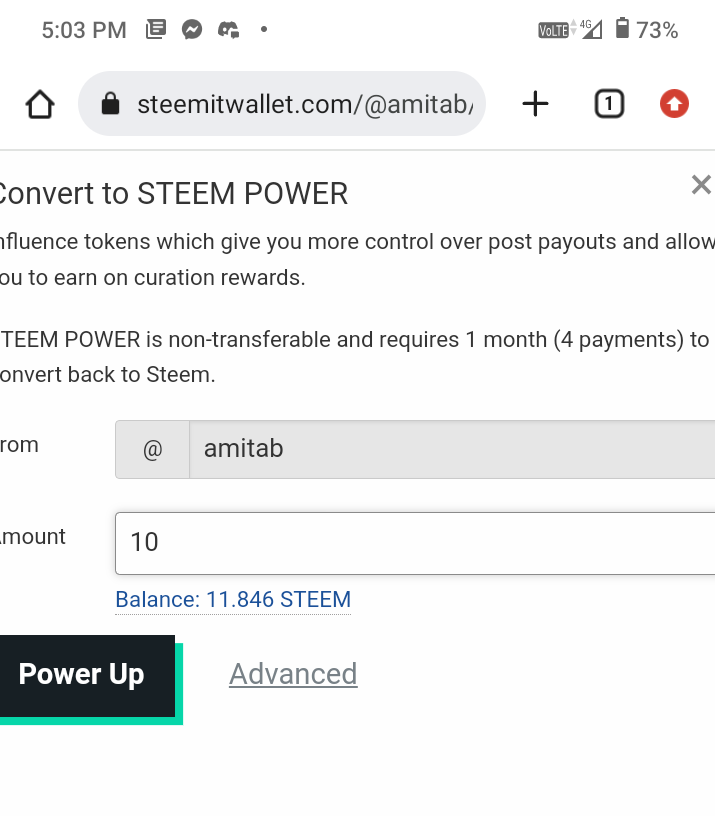The height and width of the screenshot is (816, 715).
Task: Close the Convert to STEEM POWER dialog
Action: click(701, 184)
